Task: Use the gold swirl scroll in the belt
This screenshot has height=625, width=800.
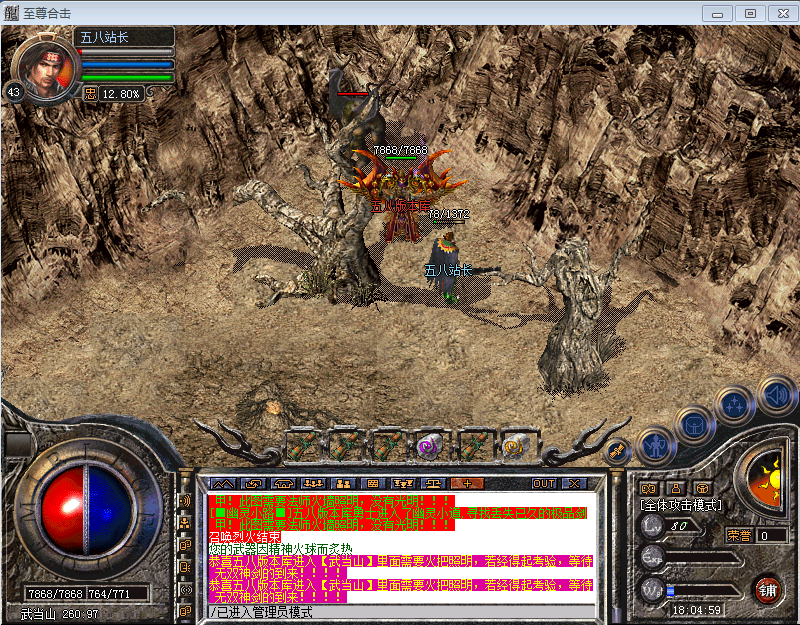Action: pos(514,447)
